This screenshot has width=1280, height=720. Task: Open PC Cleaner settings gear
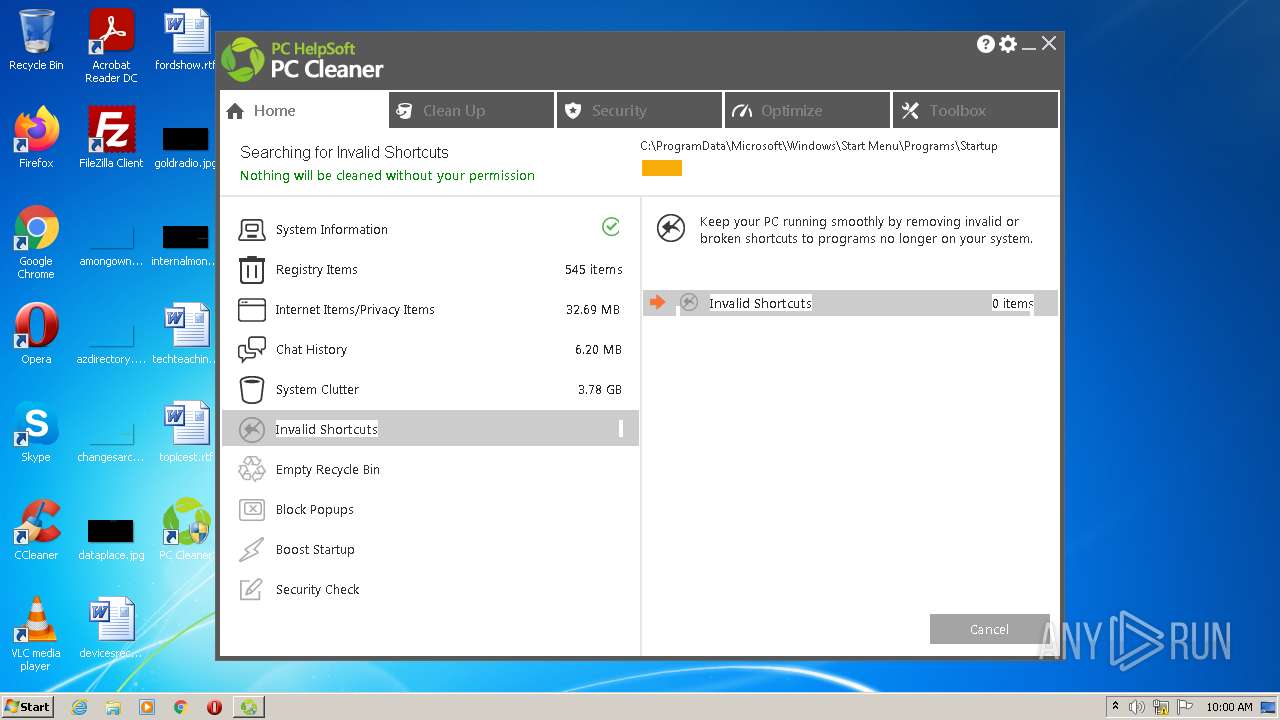(x=1008, y=44)
